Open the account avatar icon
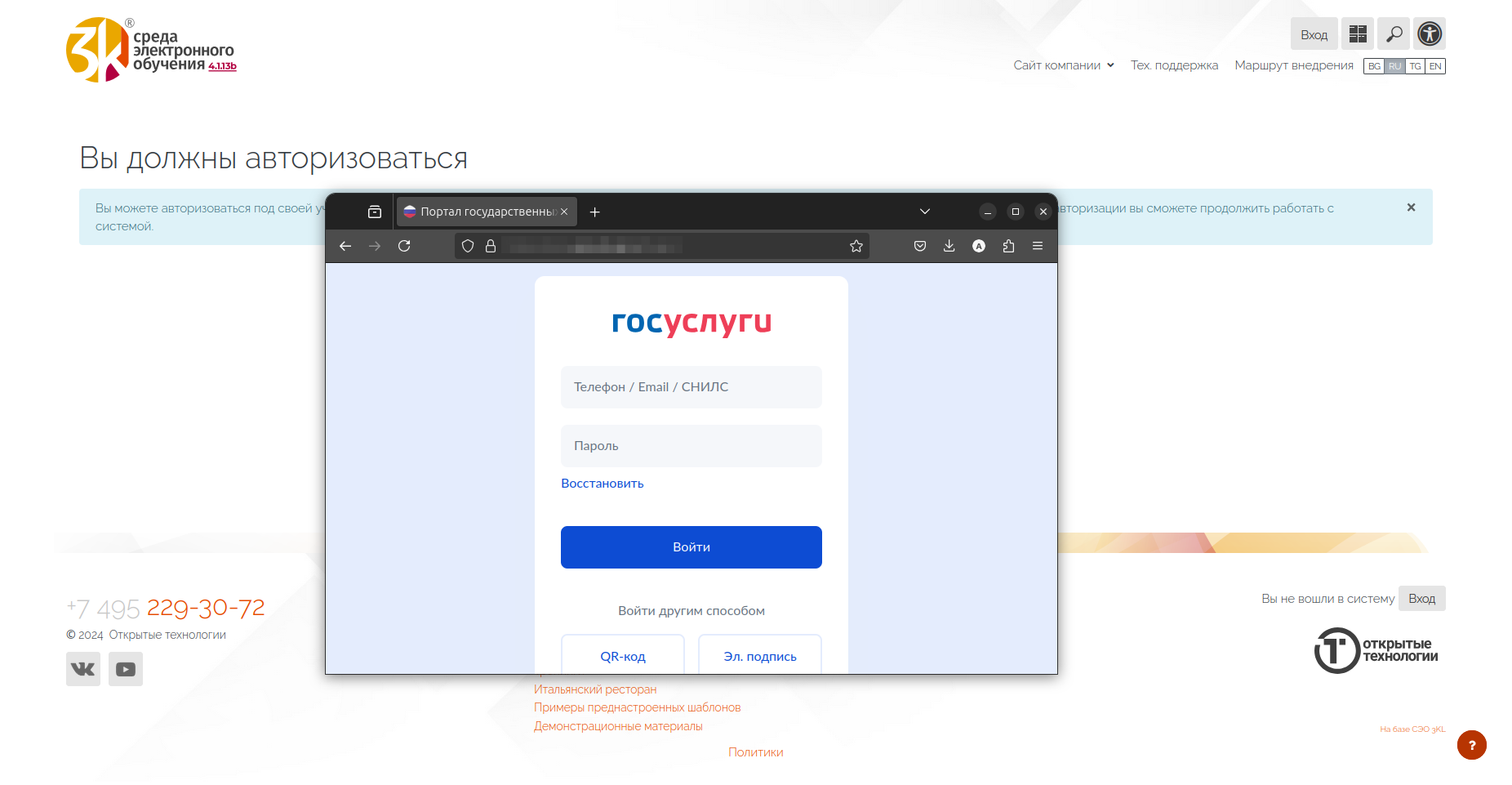1512x785 pixels. 979,246
